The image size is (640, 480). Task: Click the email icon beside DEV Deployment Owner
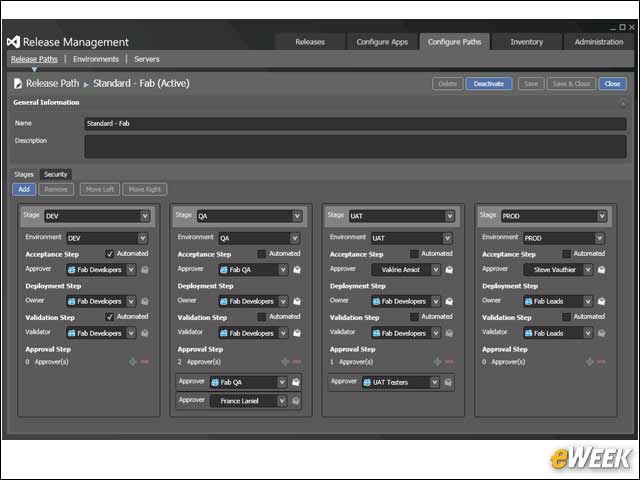144,301
